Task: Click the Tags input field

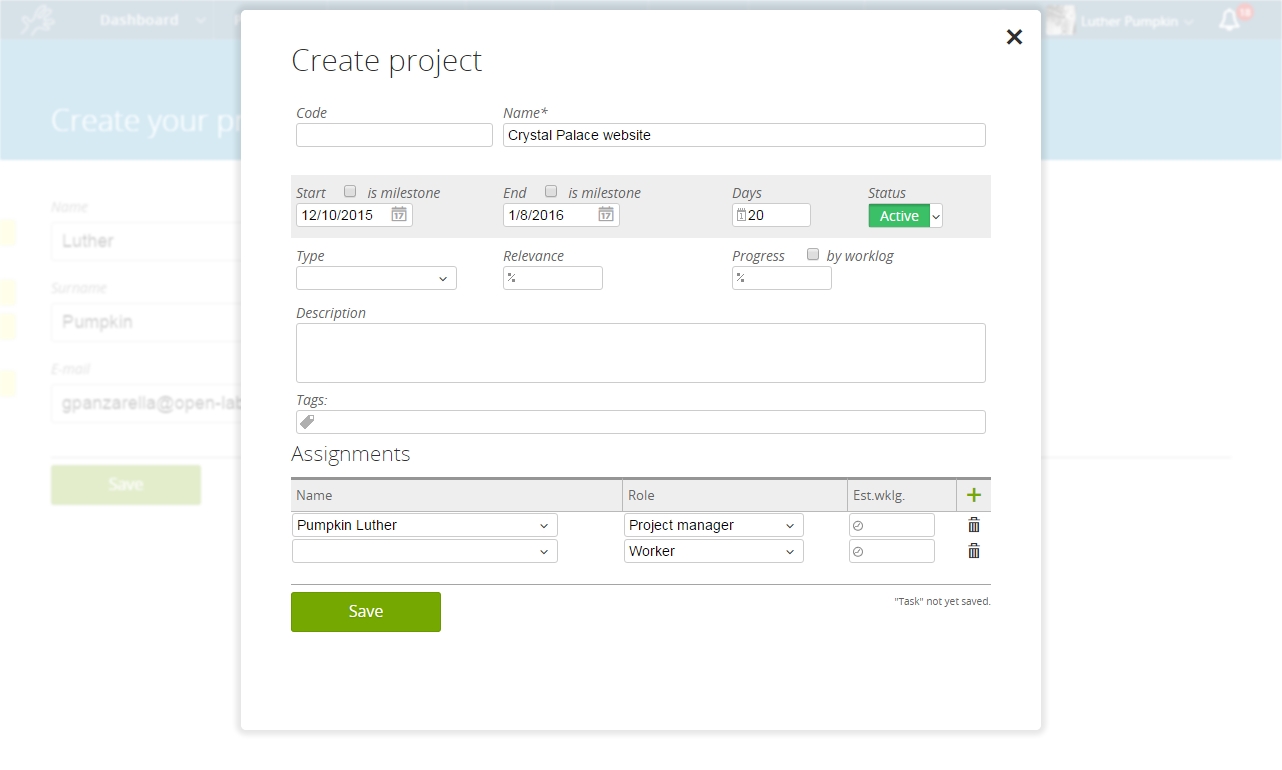Action: [x=641, y=422]
